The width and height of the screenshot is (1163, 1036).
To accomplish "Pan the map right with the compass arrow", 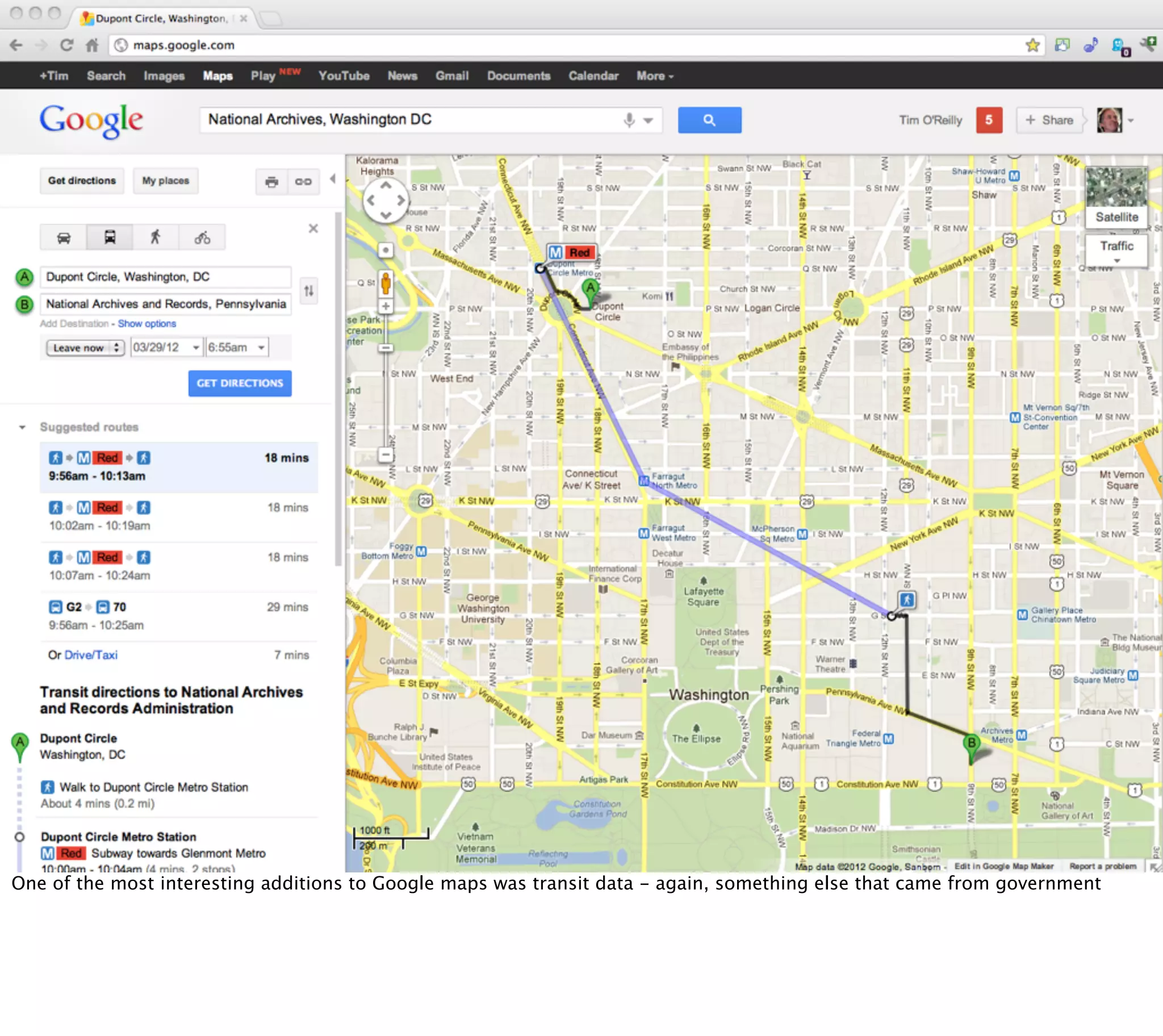I will coord(401,200).
